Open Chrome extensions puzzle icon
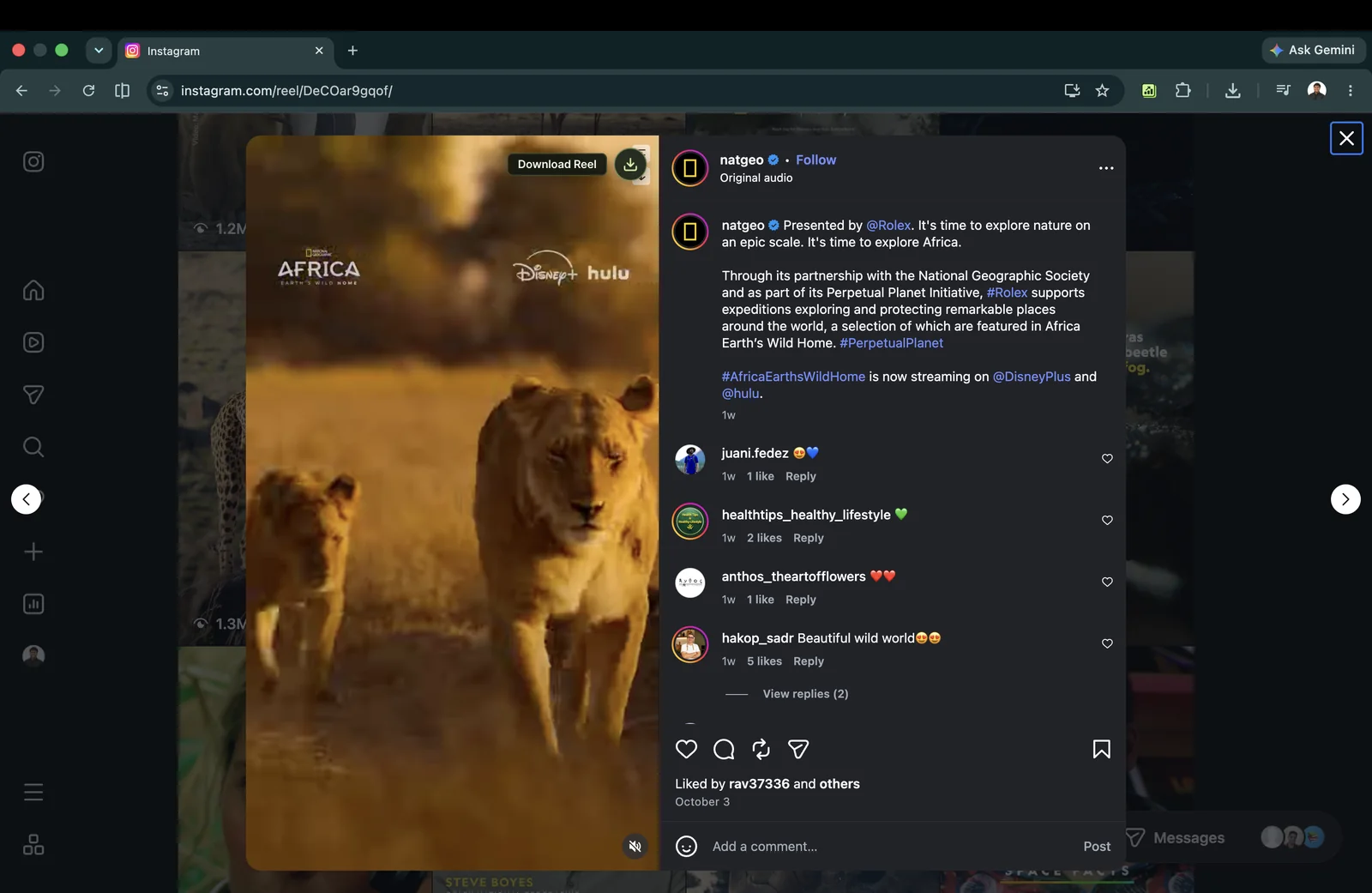 [1182, 90]
